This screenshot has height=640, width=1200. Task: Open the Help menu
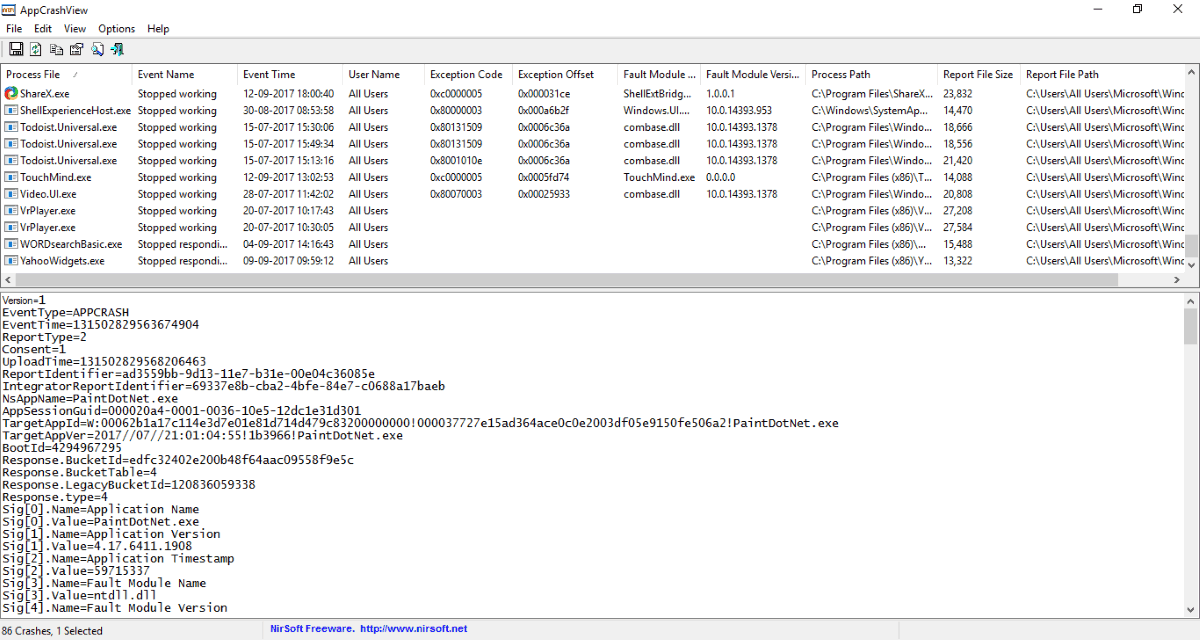click(158, 29)
